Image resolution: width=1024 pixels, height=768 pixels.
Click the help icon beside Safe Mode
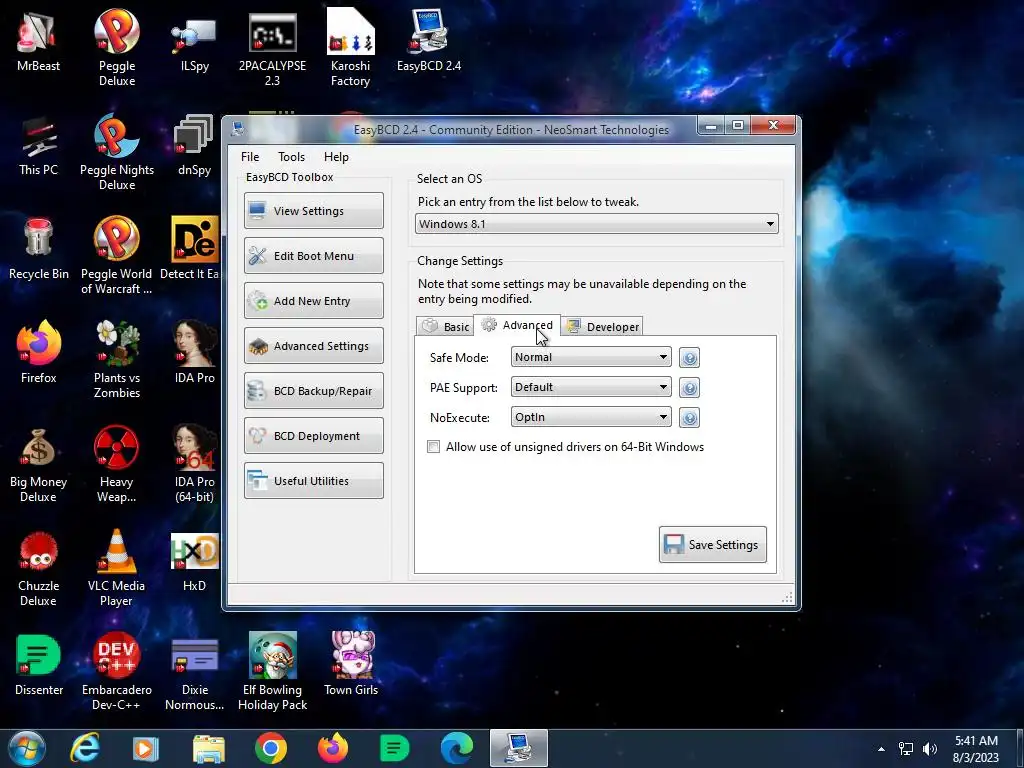pyautogui.click(x=689, y=357)
